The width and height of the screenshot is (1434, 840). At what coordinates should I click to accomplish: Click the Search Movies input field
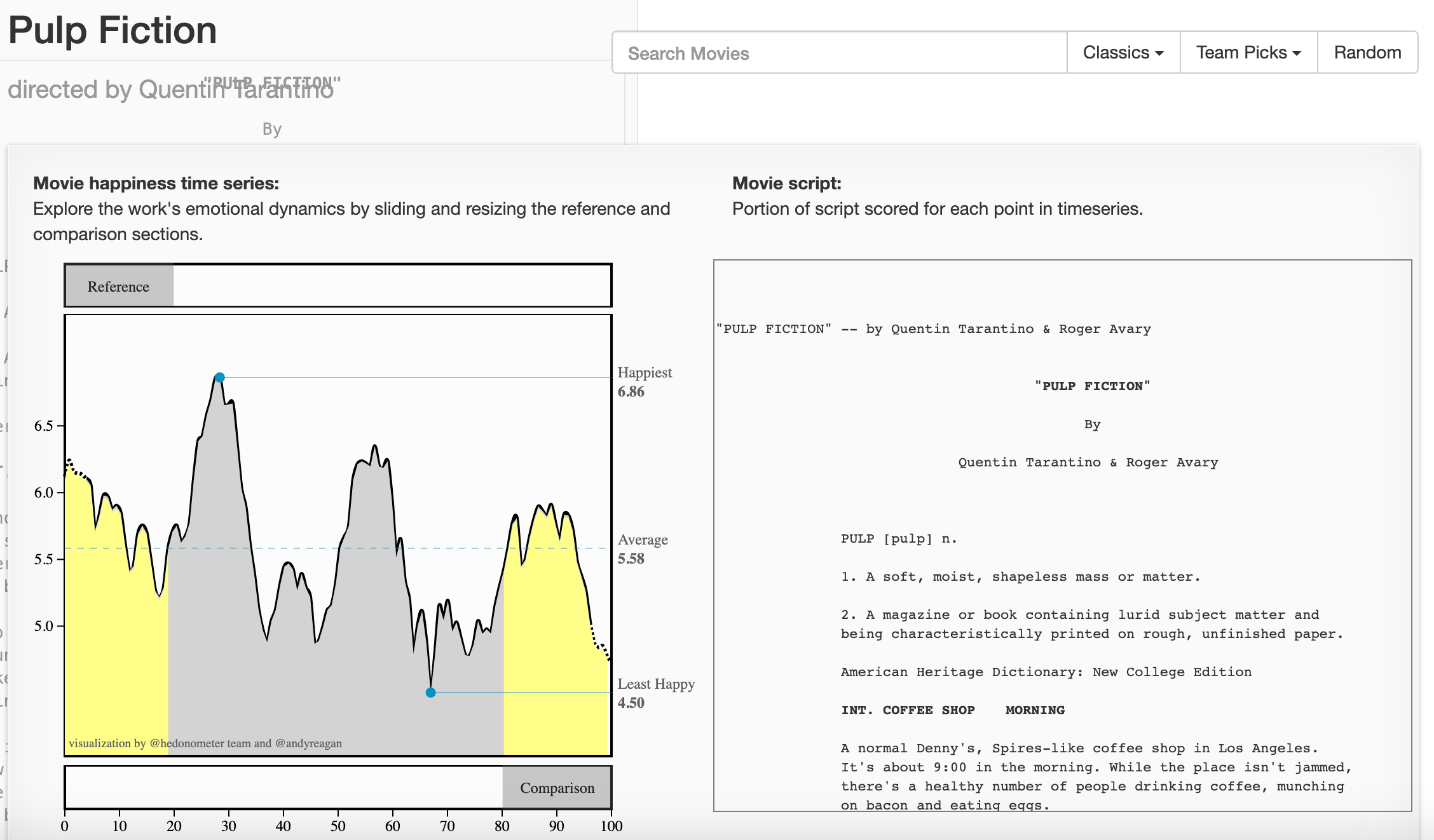coord(839,53)
